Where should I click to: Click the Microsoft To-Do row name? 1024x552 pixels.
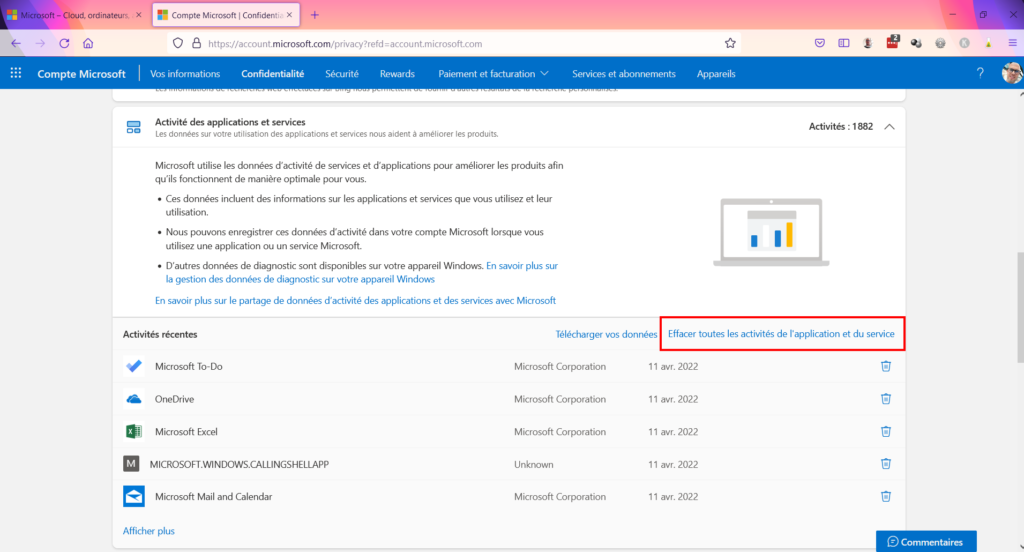point(189,366)
